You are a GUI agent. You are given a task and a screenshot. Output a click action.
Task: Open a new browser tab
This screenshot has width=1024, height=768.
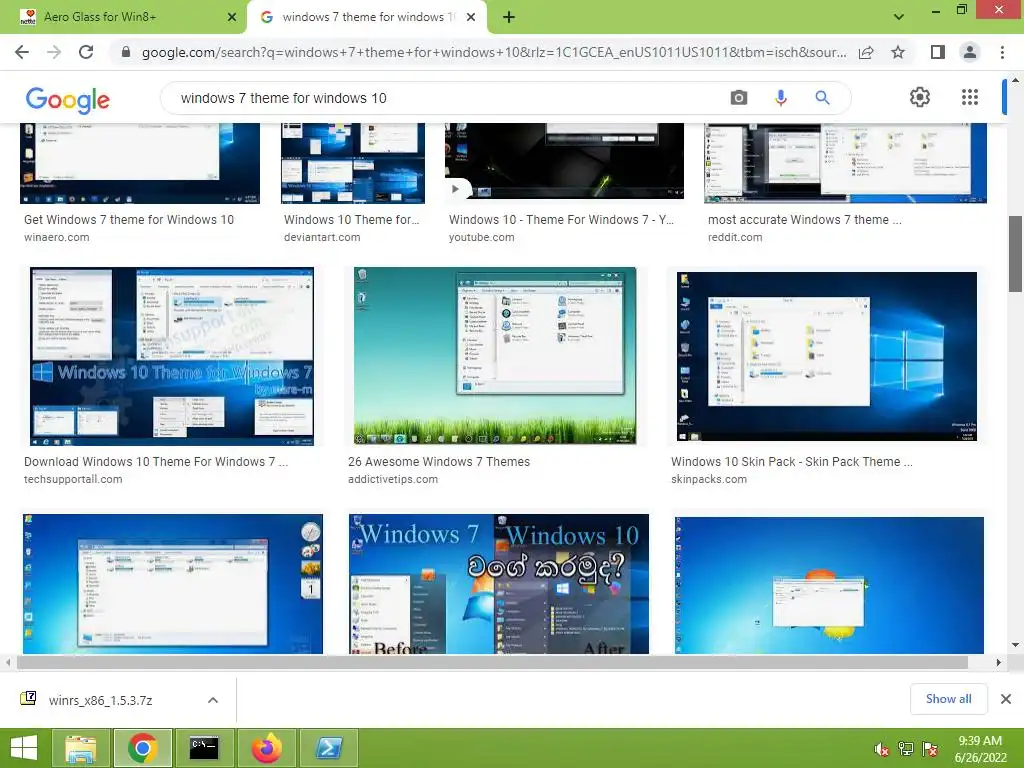point(509,18)
